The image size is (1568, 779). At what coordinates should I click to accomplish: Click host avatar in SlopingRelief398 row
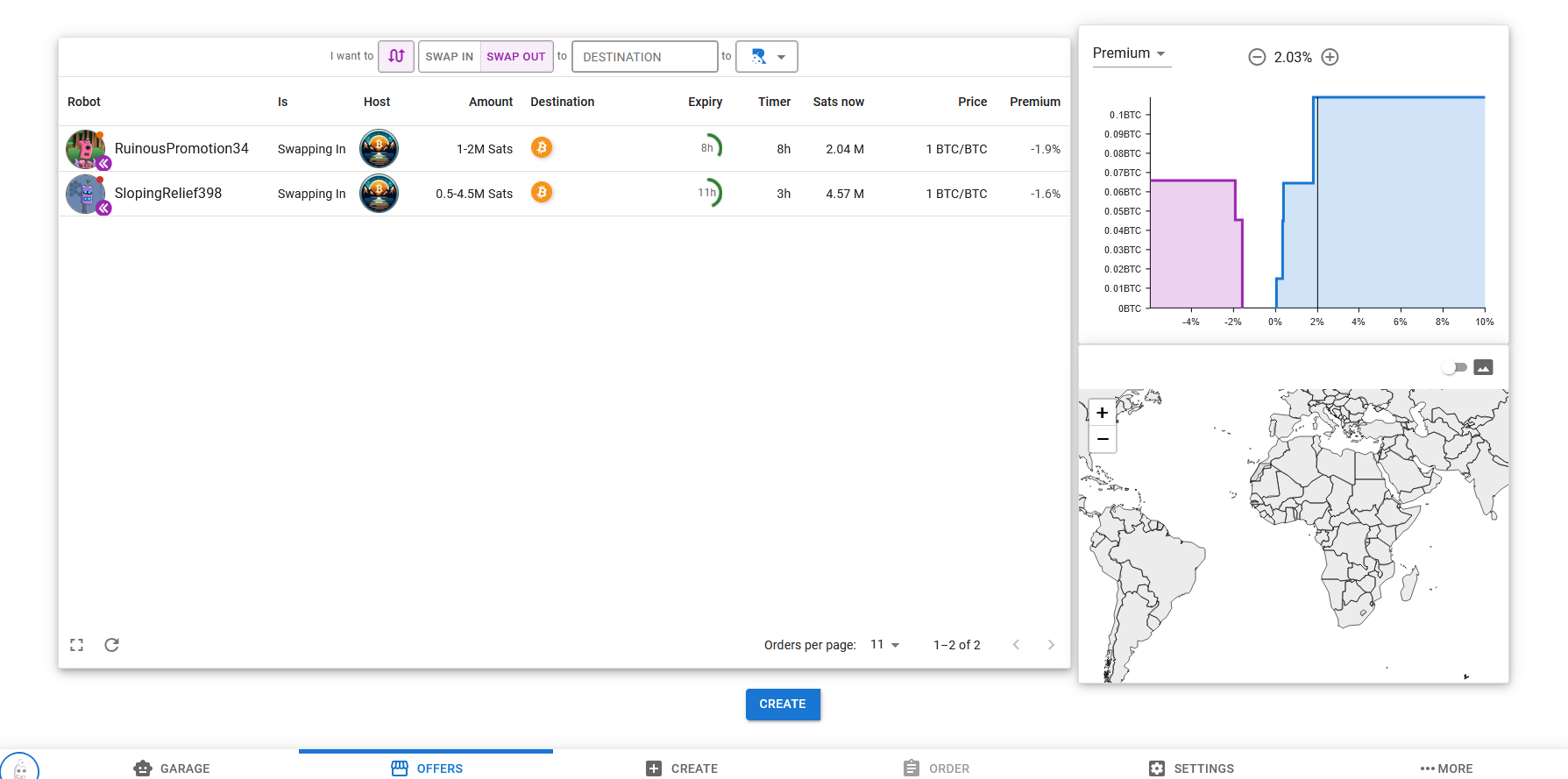click(380, 193)
